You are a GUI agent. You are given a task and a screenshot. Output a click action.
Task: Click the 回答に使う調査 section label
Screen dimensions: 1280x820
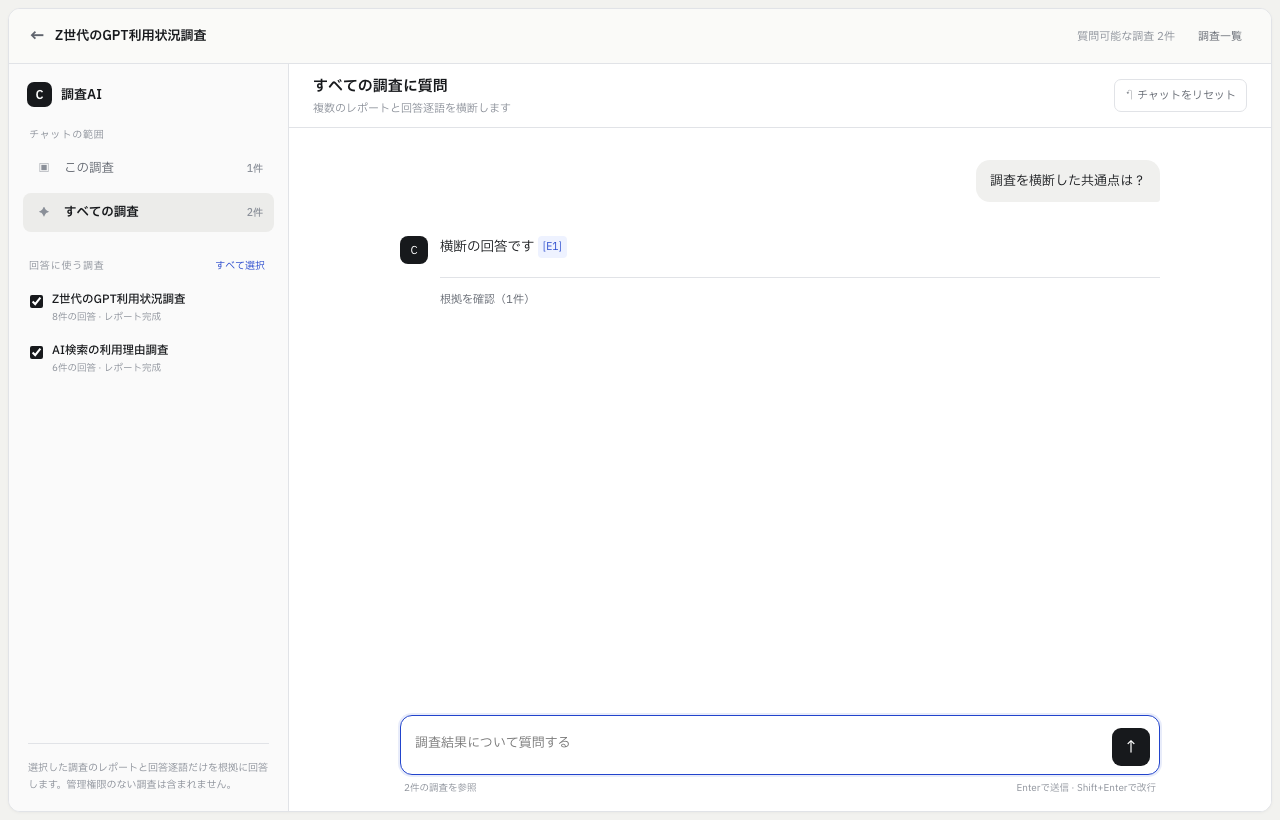(66, 265)
